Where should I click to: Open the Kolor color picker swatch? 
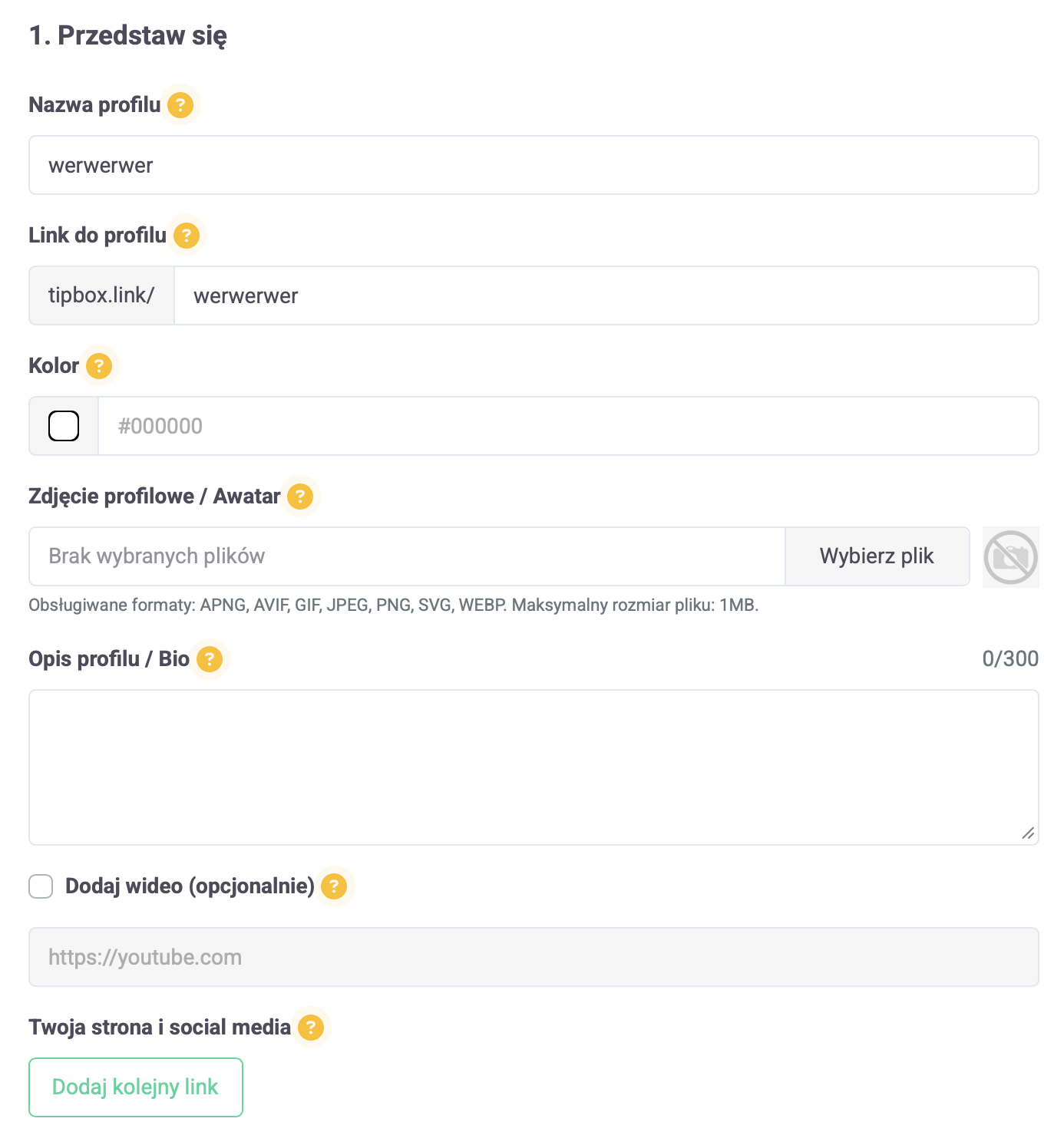(x=64, y=426)
